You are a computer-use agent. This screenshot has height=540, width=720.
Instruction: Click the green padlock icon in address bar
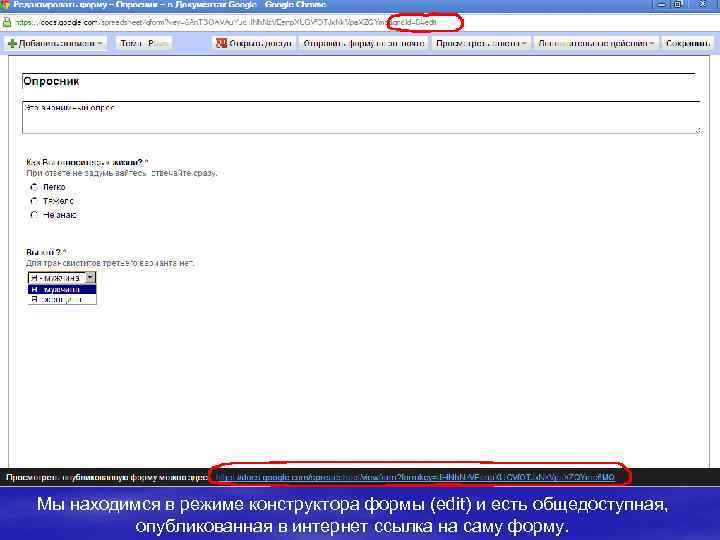coord(7,22)
